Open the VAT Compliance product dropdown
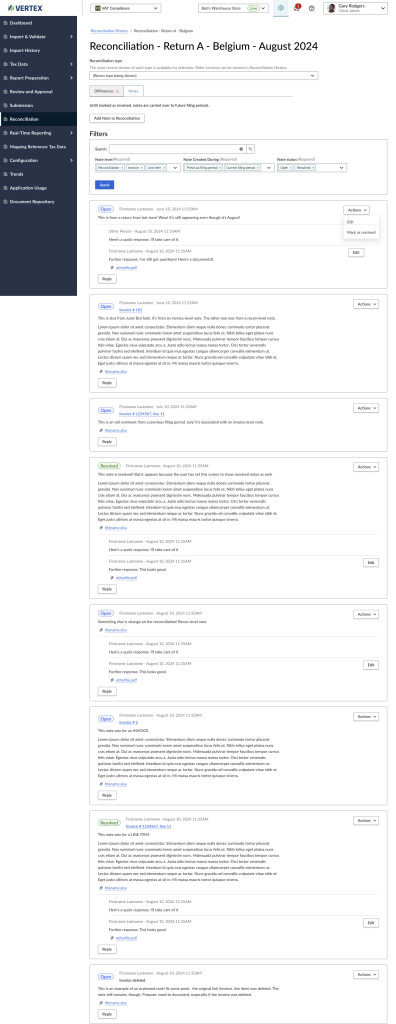396x1024 pixels. 125,8
